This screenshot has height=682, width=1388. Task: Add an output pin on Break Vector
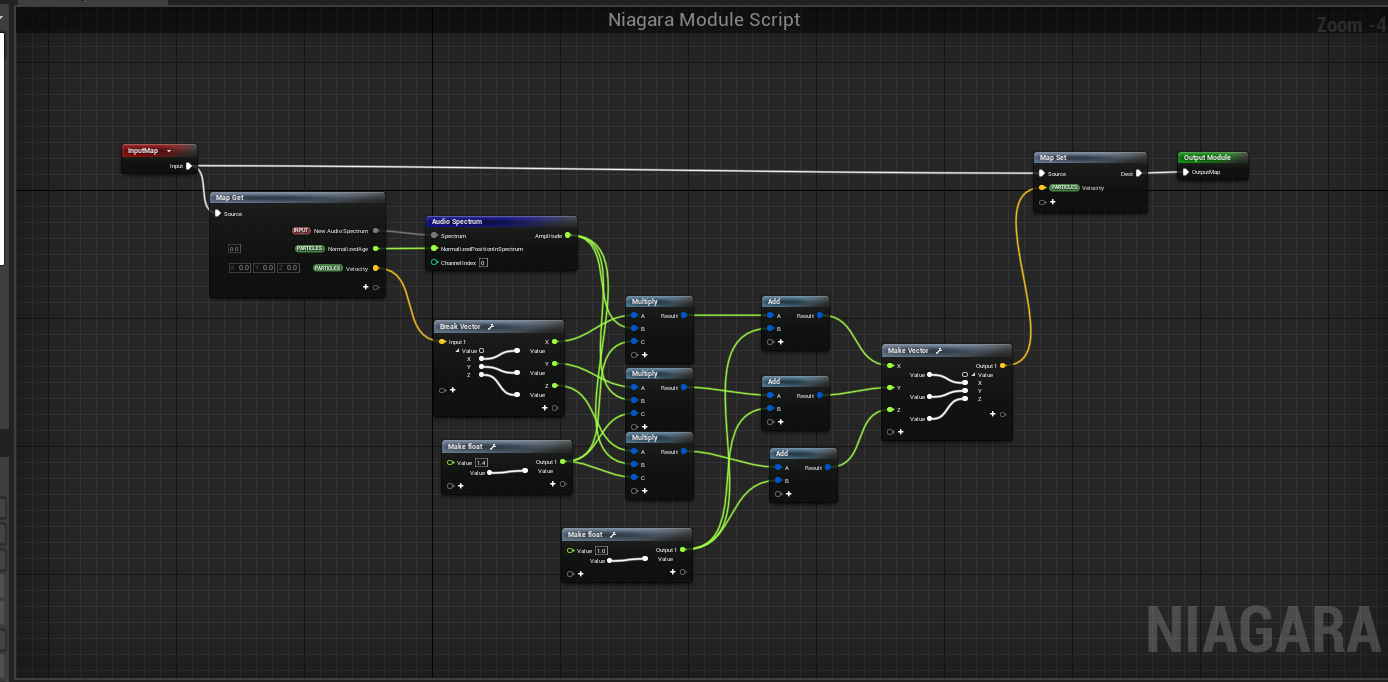tap(545, 407)
